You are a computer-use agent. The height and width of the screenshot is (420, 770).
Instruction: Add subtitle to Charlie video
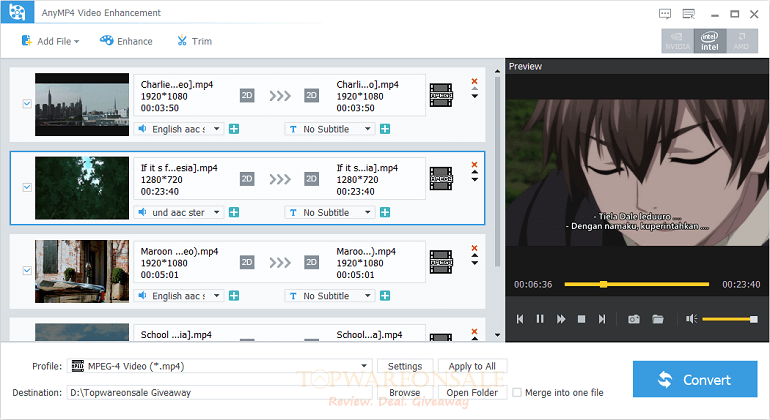(385, 129)
